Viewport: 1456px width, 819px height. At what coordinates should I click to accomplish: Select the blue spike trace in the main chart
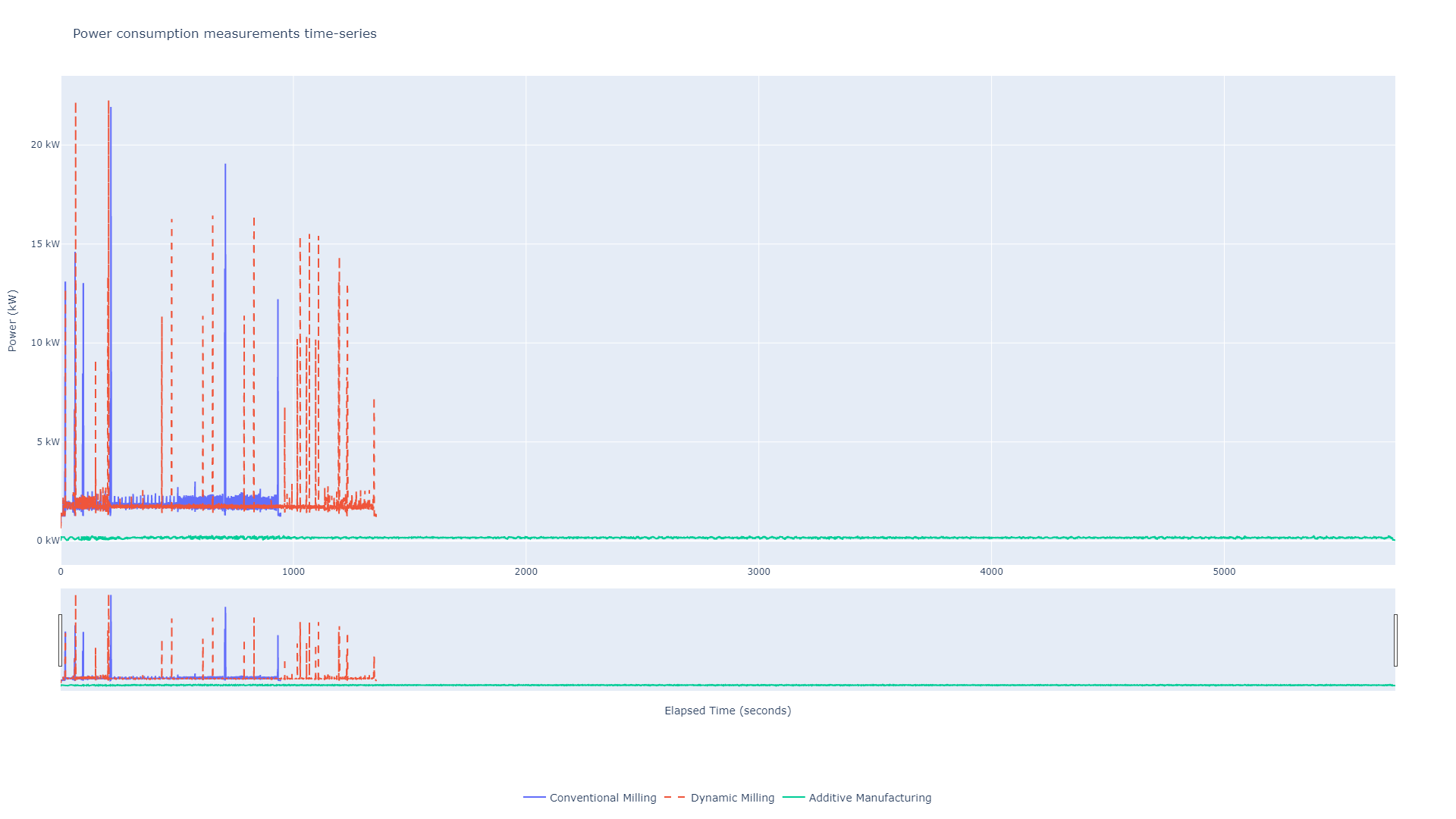[x=225, y=227]
